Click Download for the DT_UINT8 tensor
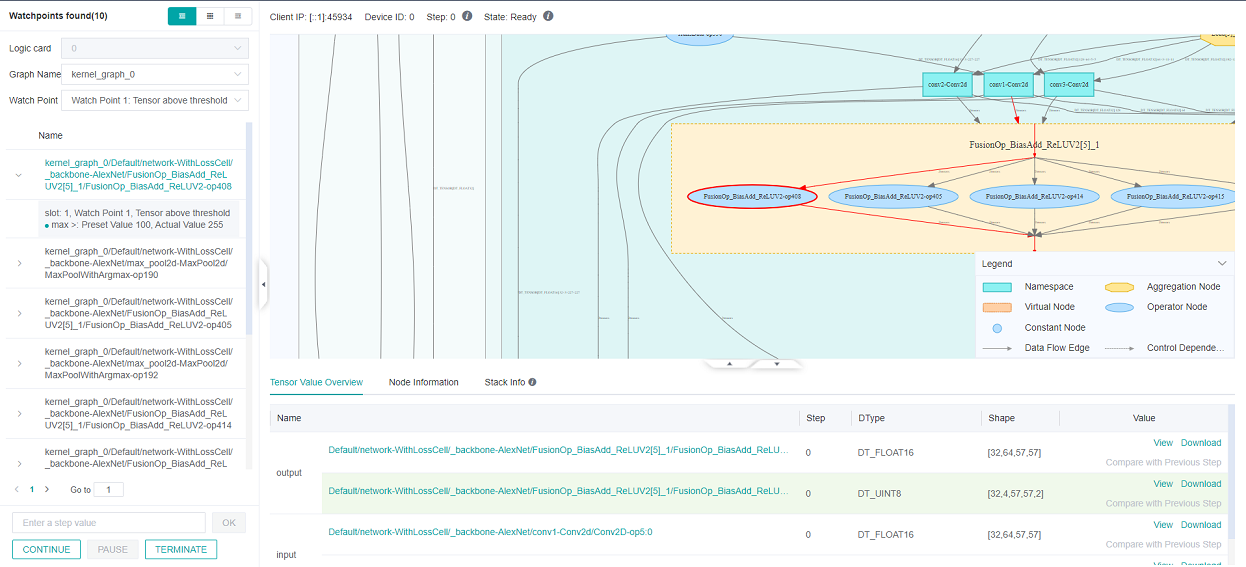Screen dimensions: 1246x567 pos(1200,484)
